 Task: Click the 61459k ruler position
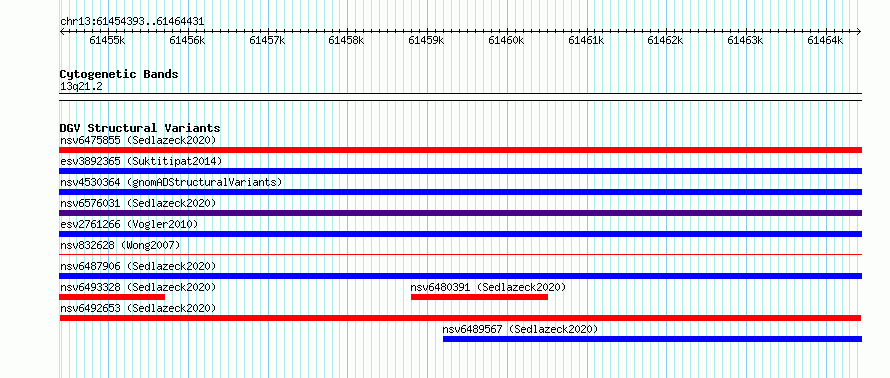[426, 40]
